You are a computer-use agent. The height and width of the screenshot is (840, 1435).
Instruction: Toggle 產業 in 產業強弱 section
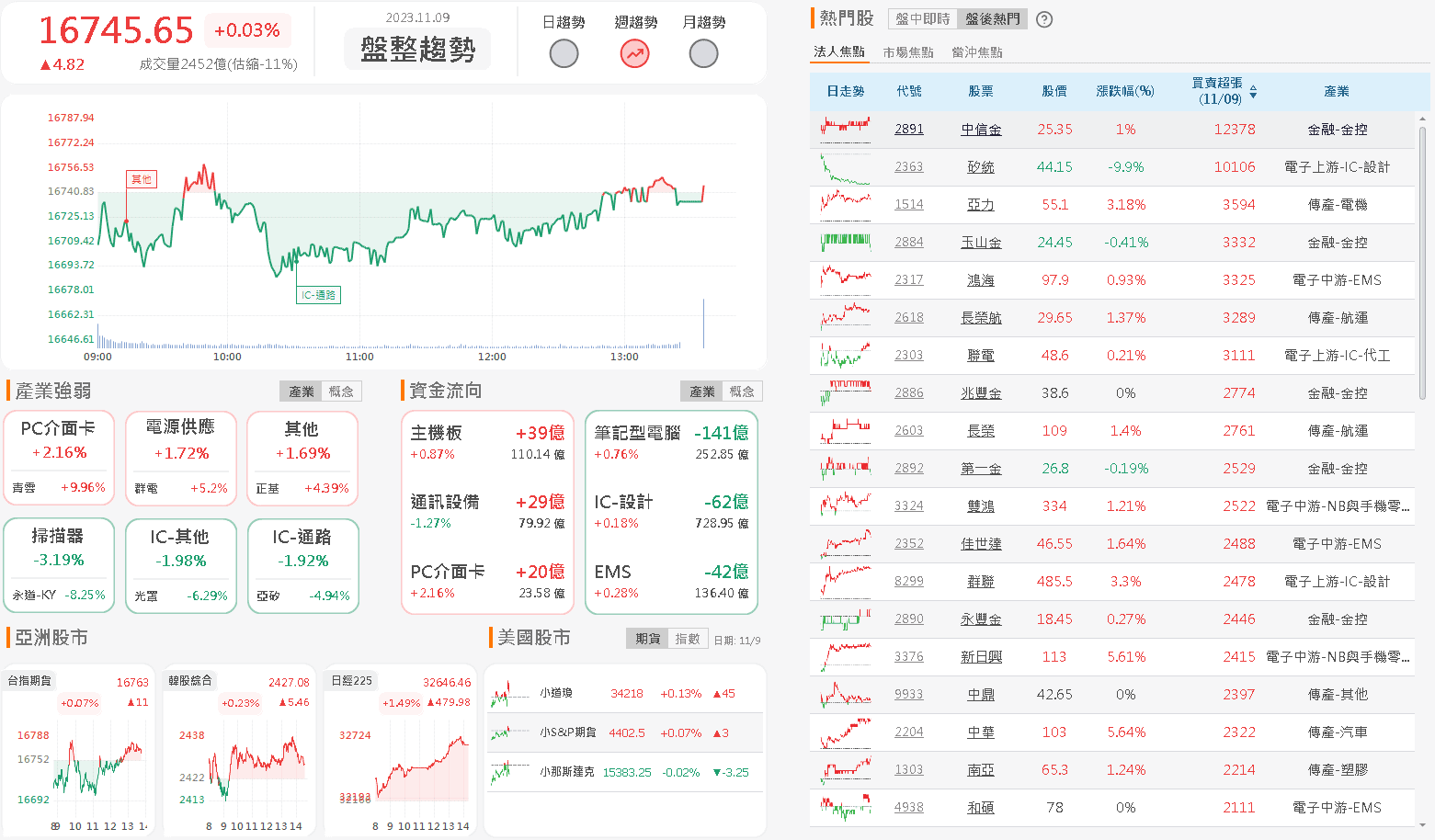(x=302, y=392)
